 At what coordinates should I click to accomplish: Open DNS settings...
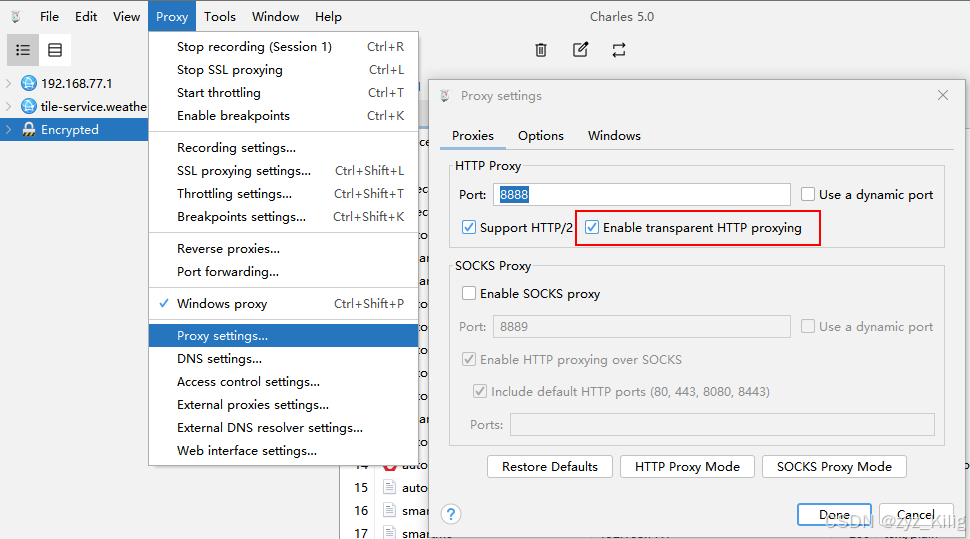point(283,359)
